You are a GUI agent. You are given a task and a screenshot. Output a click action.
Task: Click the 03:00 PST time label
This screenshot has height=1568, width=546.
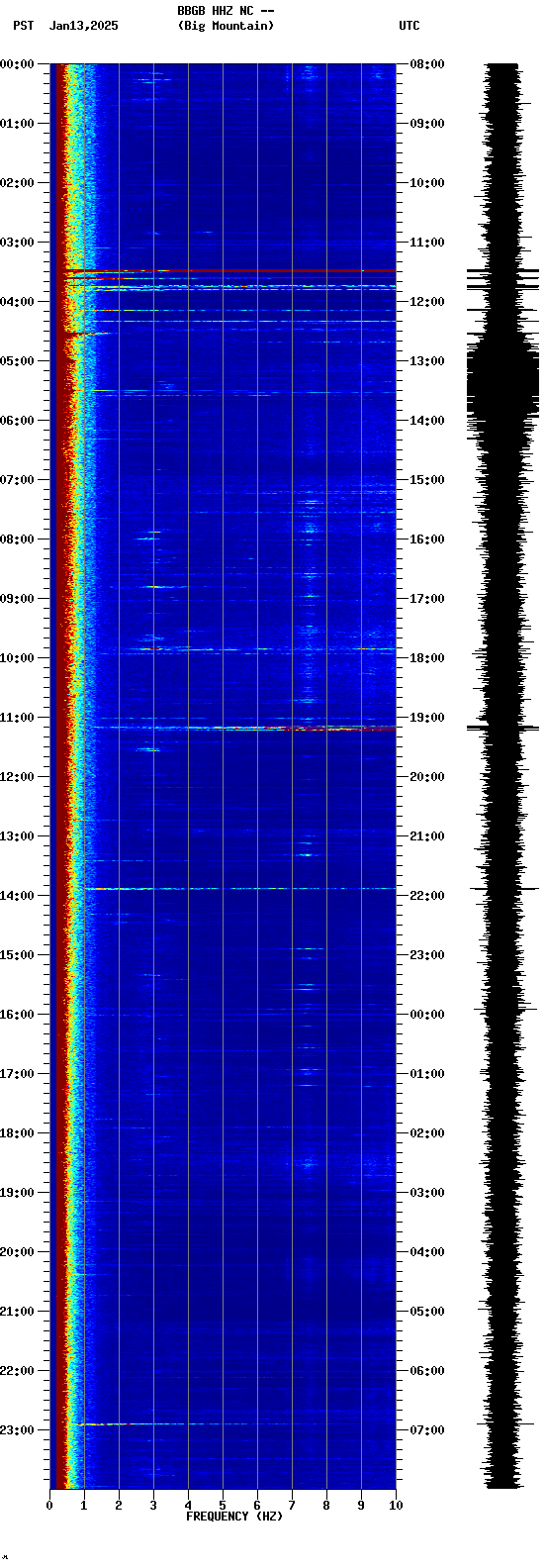(18, 243)
